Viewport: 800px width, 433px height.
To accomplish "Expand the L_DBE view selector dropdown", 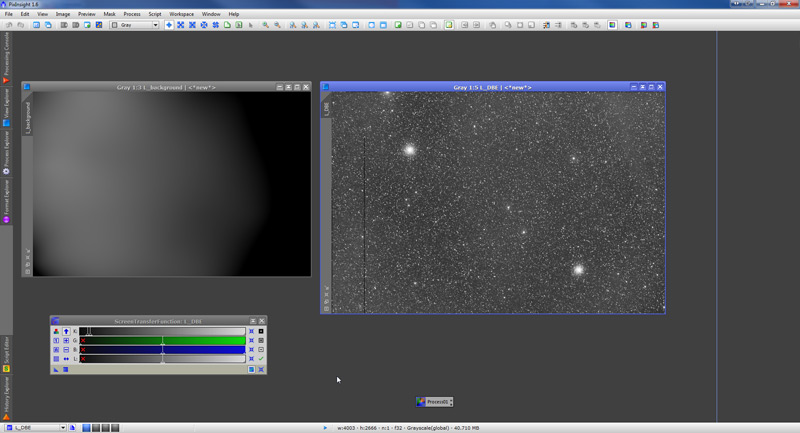I will coord(63,428).
